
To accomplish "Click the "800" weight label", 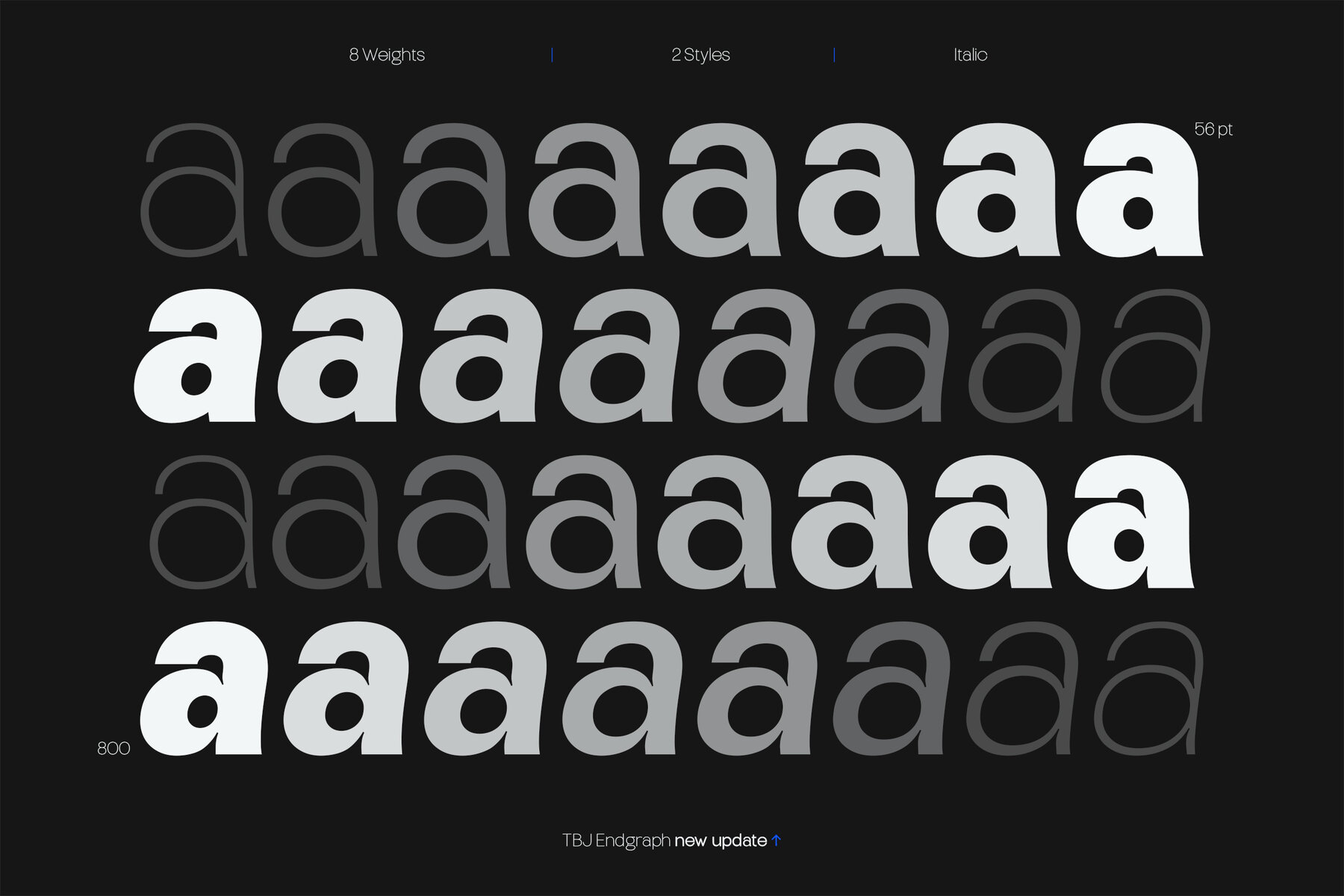I will click(113, 748).
